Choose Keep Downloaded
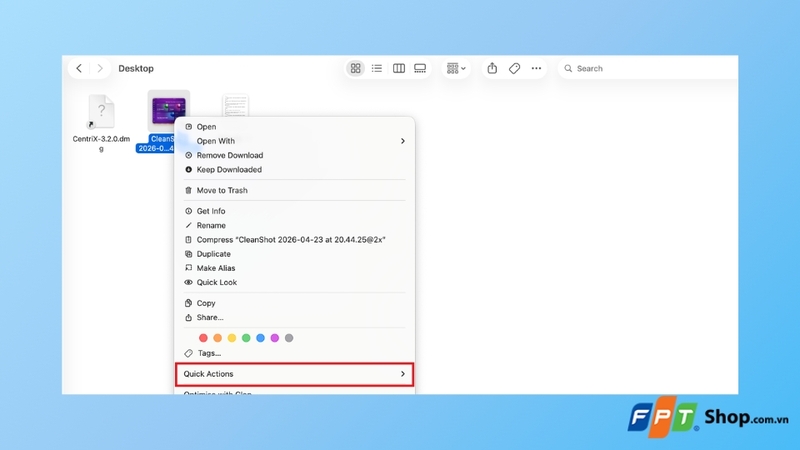 294,169
